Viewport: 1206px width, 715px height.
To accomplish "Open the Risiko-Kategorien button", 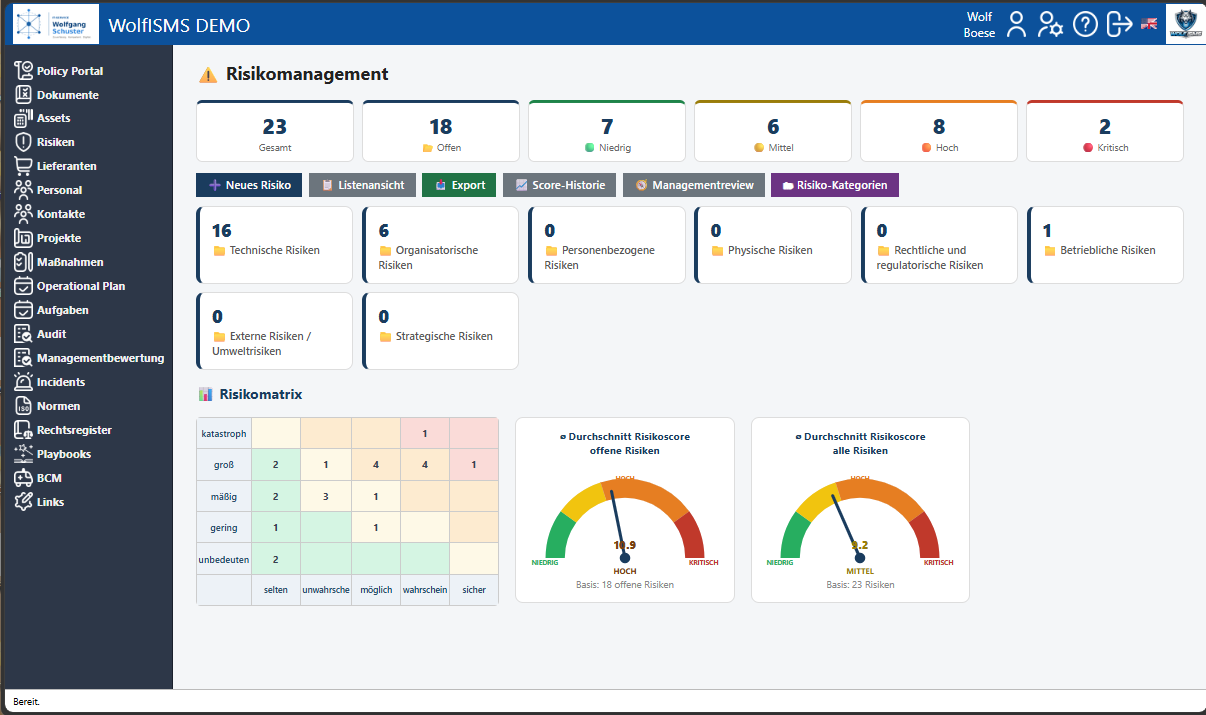I will pos(835,185).
